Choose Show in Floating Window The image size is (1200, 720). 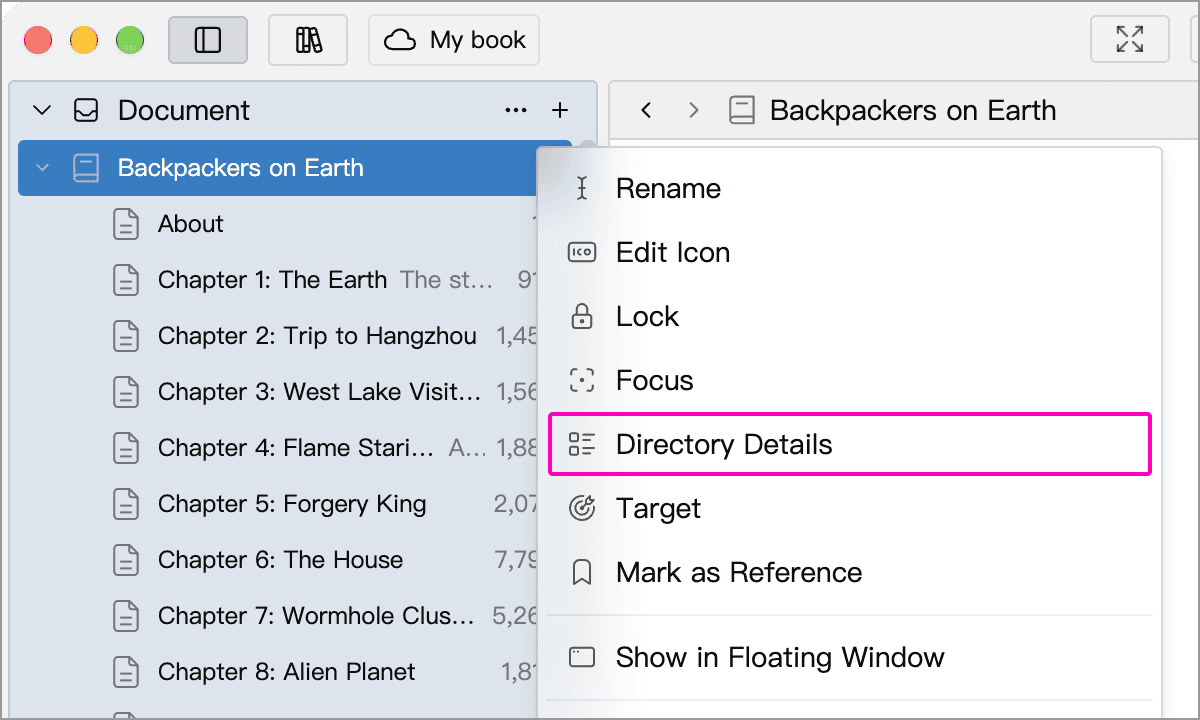pyautogui.click(x=850, y=657)
